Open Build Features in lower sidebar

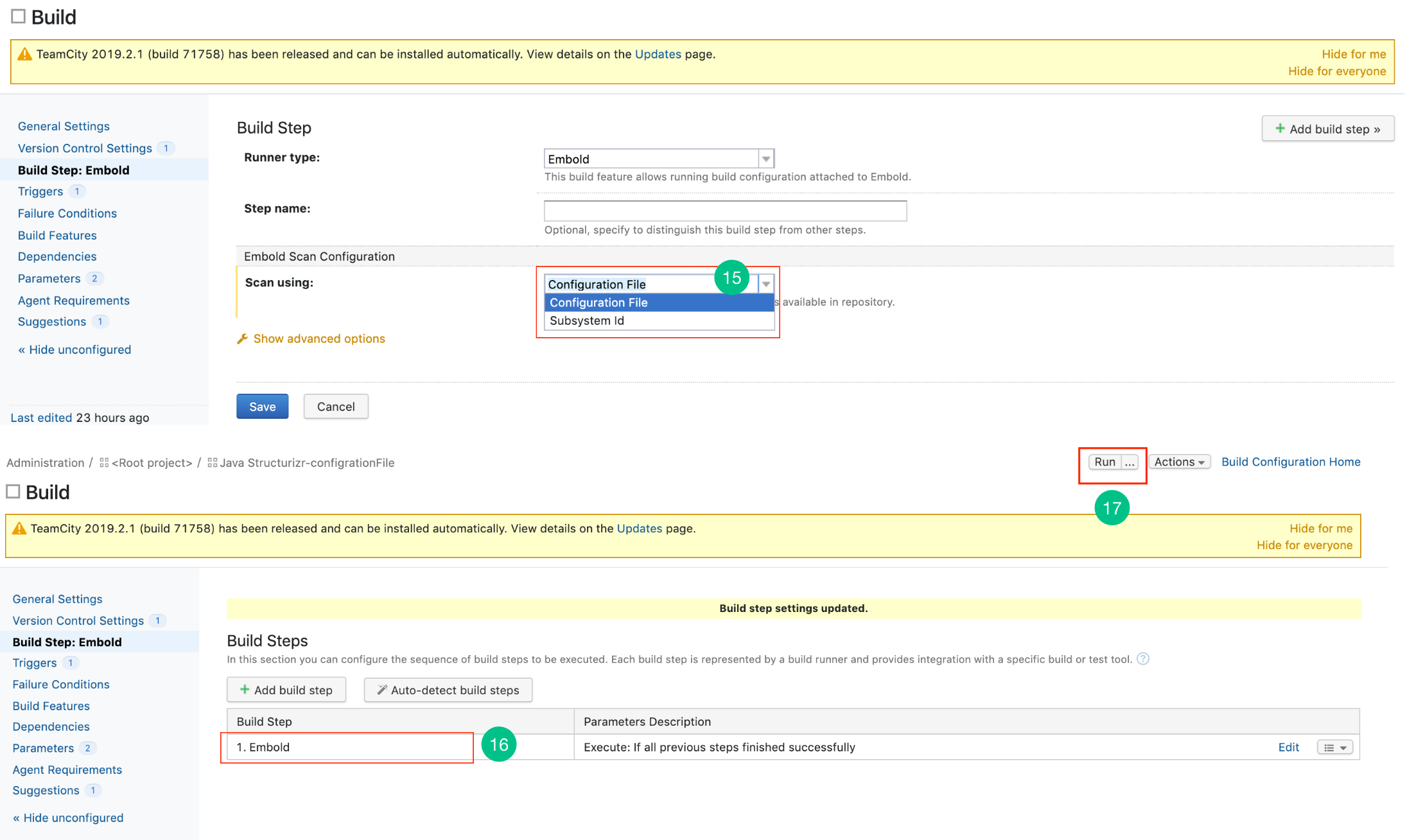click(51, 706)
